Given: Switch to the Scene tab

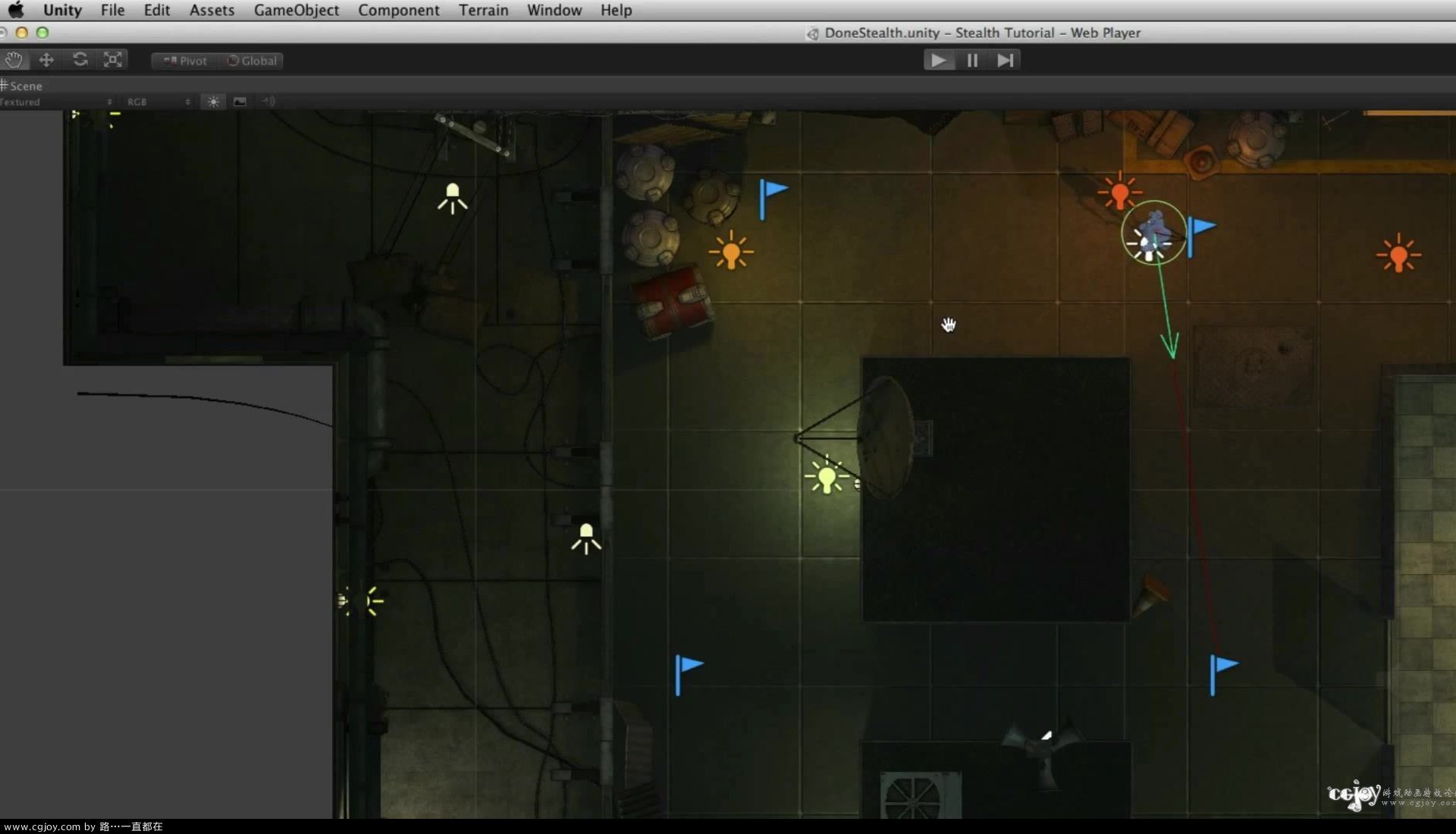Looking at the screenshot, I should (x=23, y=86).
